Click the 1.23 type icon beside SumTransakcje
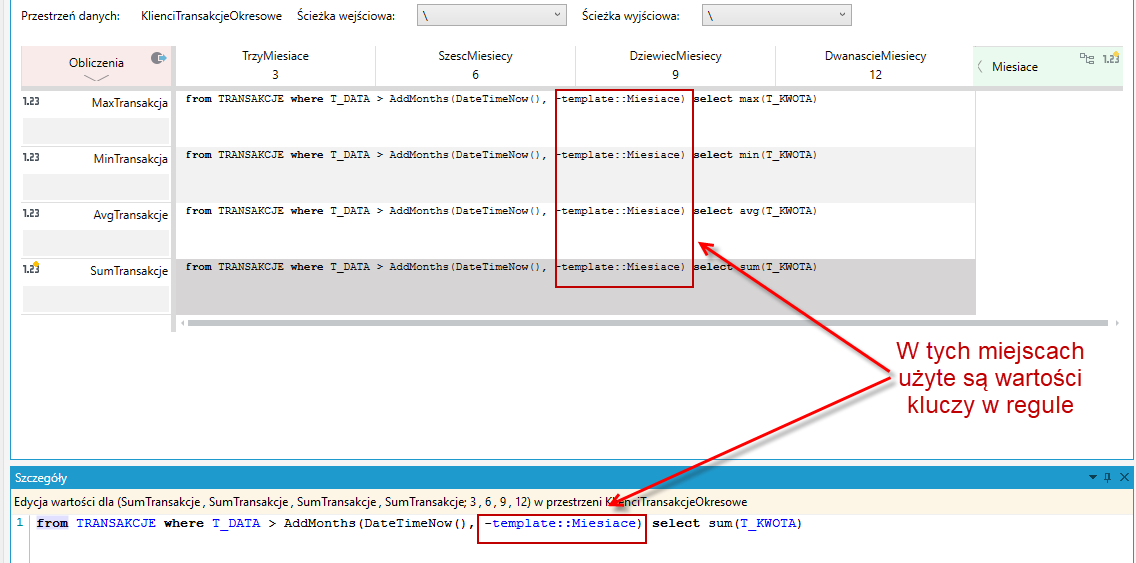1136x563 pixels. 30,268
